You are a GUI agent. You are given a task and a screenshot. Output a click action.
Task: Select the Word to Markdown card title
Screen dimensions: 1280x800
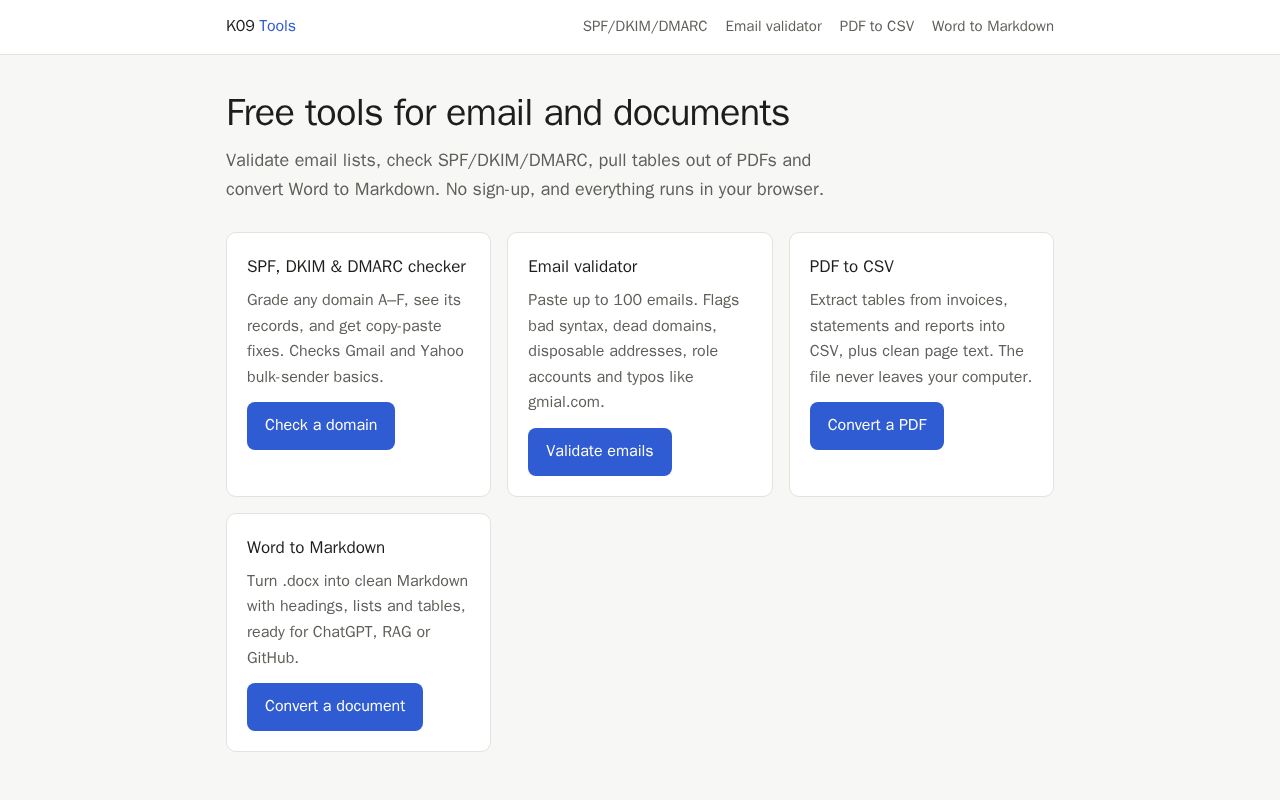(x=316, y=548)
